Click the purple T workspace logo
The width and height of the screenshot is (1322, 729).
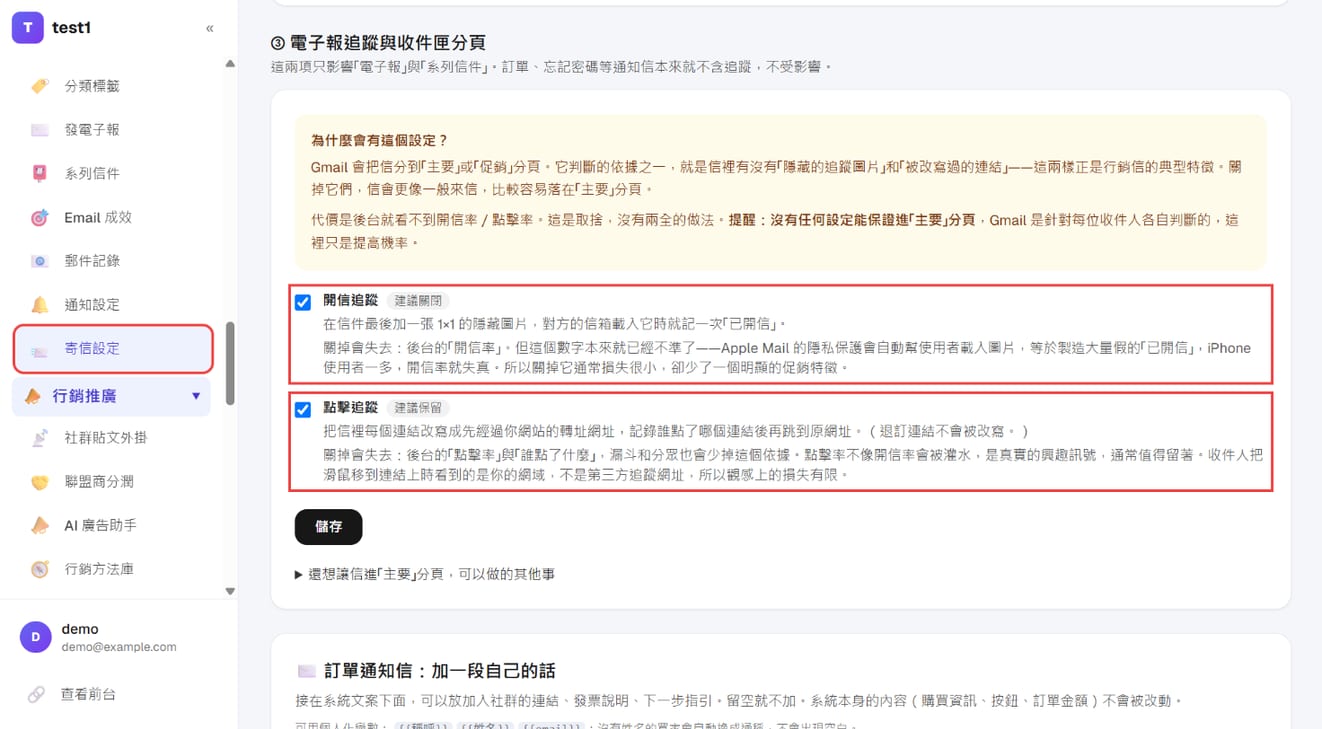pos(27,28)
